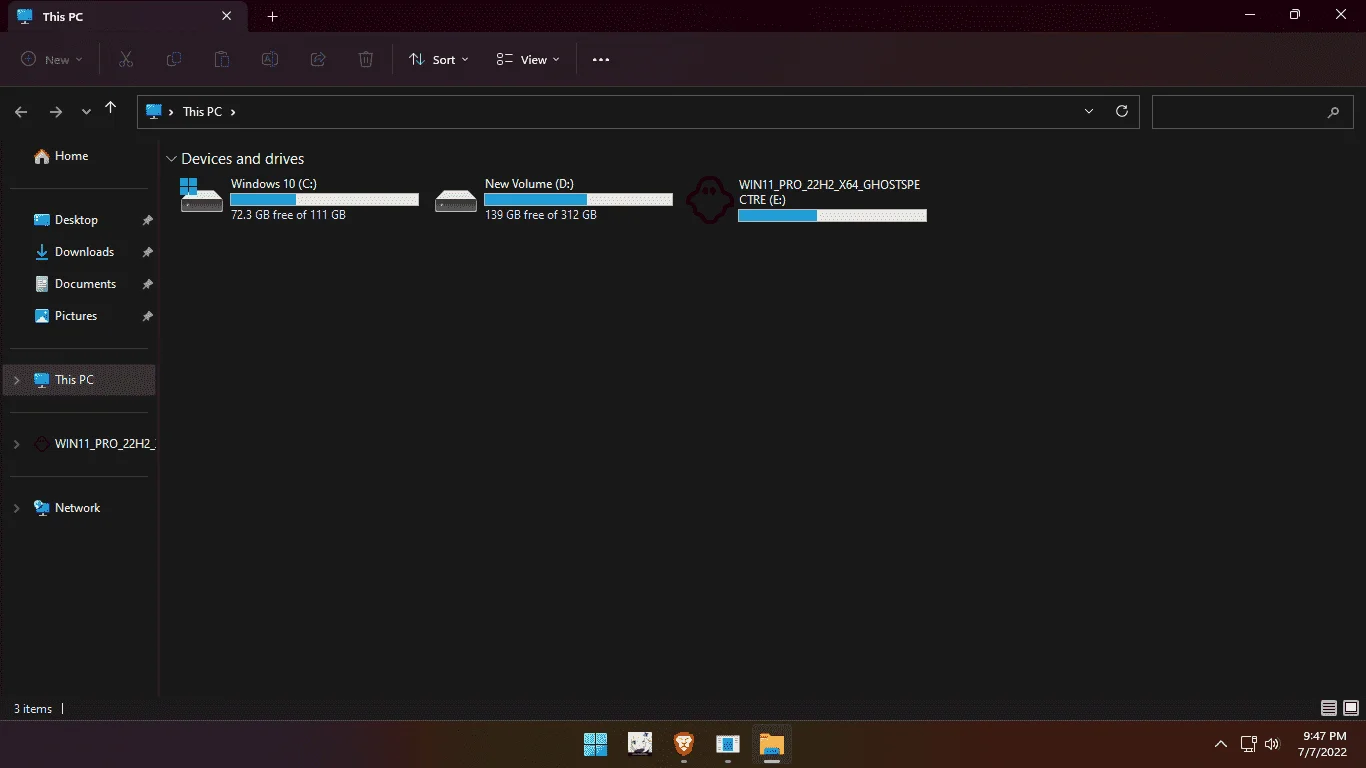Click the Share icon in toolbar

318,60
